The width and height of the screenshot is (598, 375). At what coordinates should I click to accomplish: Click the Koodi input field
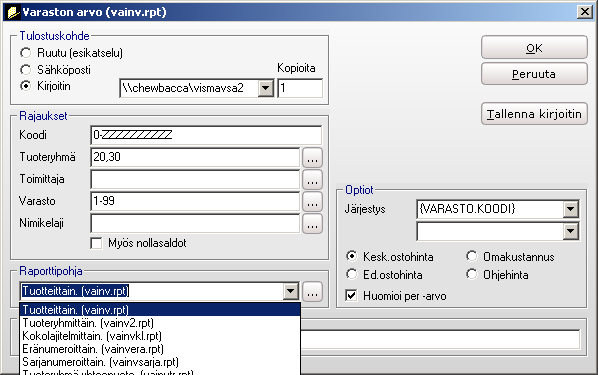tap(206, 135)
